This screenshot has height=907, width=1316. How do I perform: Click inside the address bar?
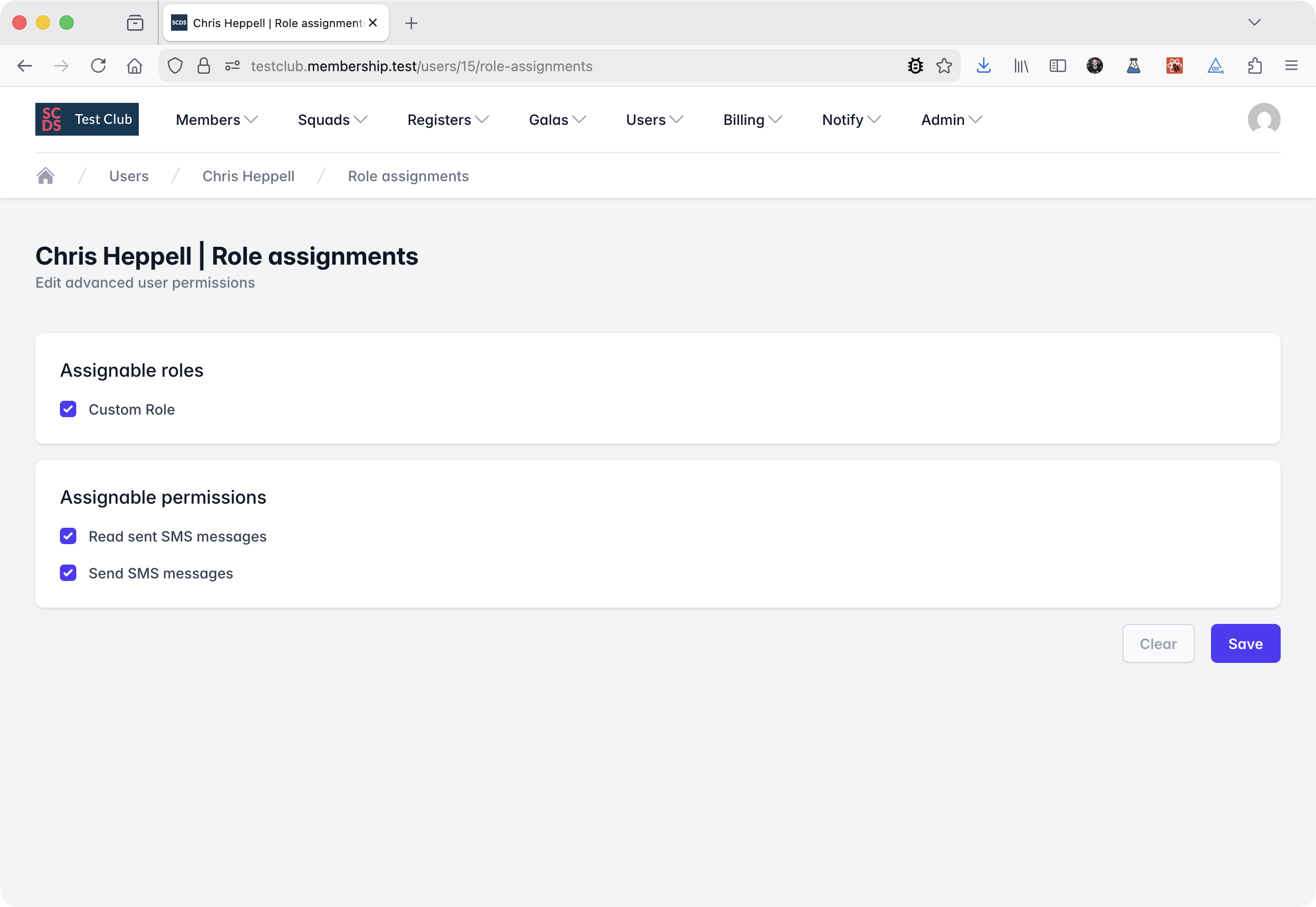coord(512,66)
